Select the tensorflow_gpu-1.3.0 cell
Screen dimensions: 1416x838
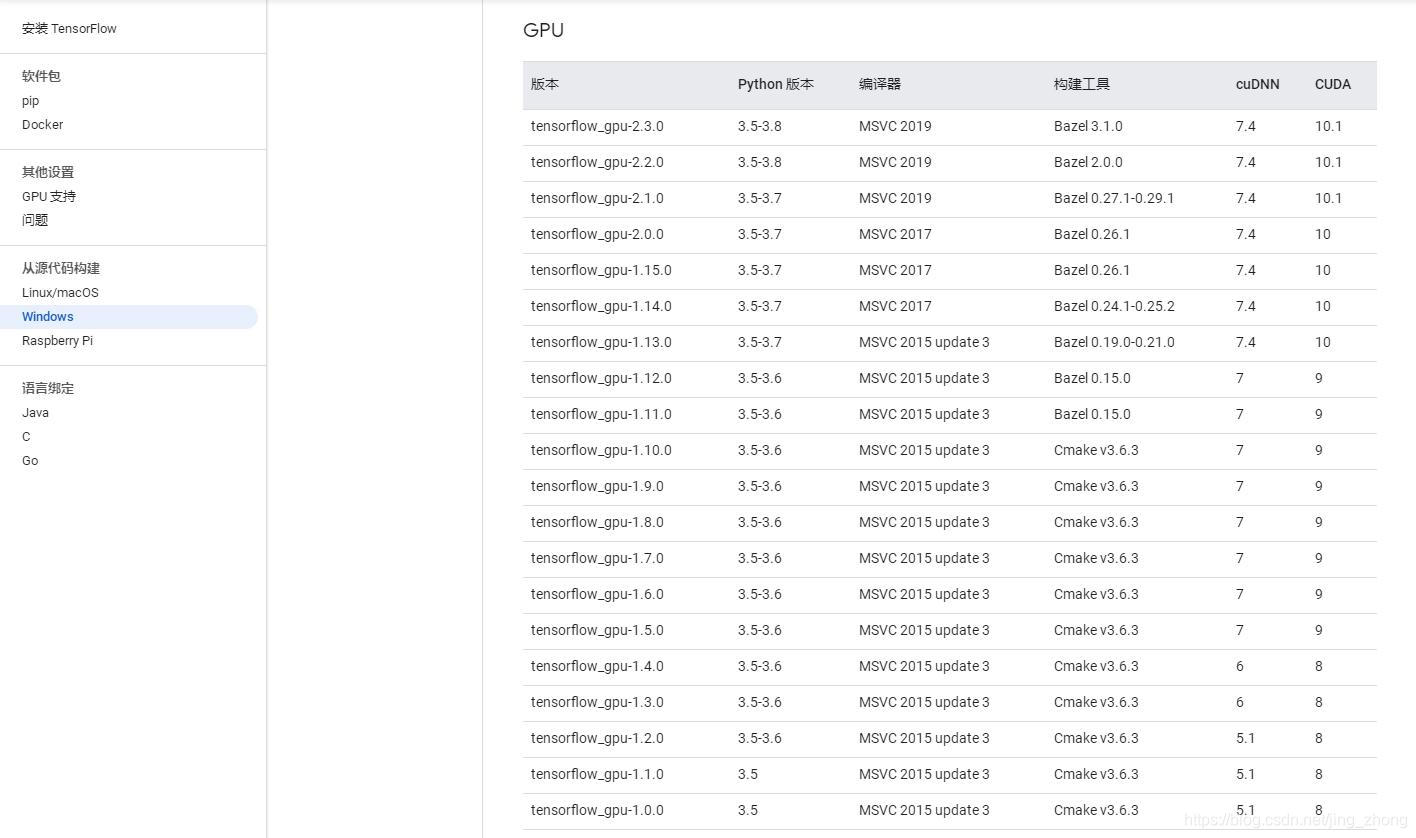pyautogui.click(x=597, y=703)
